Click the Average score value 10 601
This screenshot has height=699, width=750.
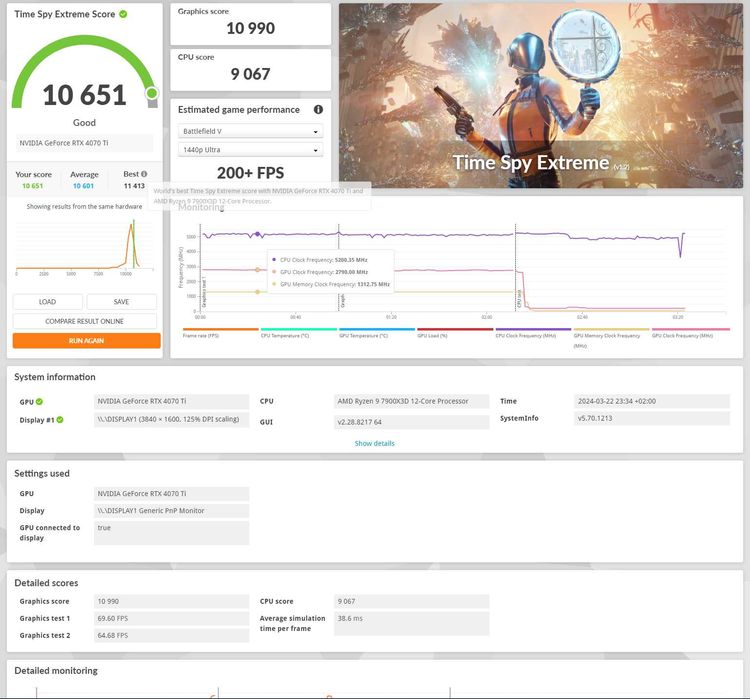[83, 186]
